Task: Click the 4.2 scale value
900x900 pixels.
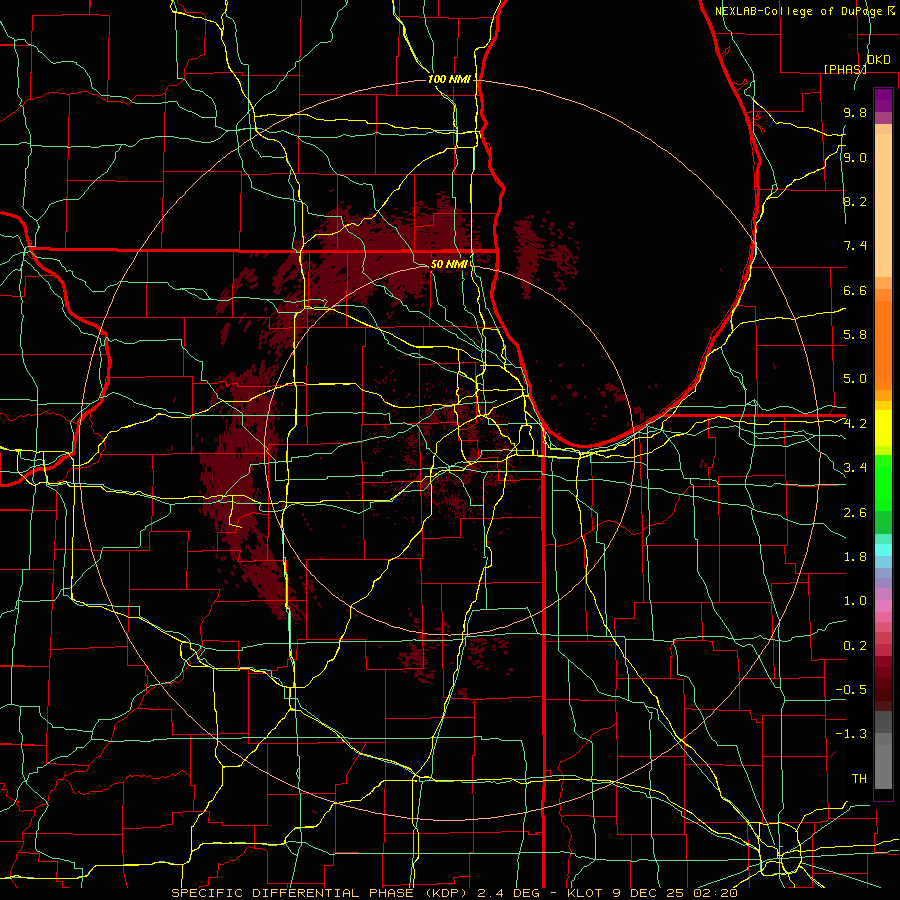Action: coord(855,424)
